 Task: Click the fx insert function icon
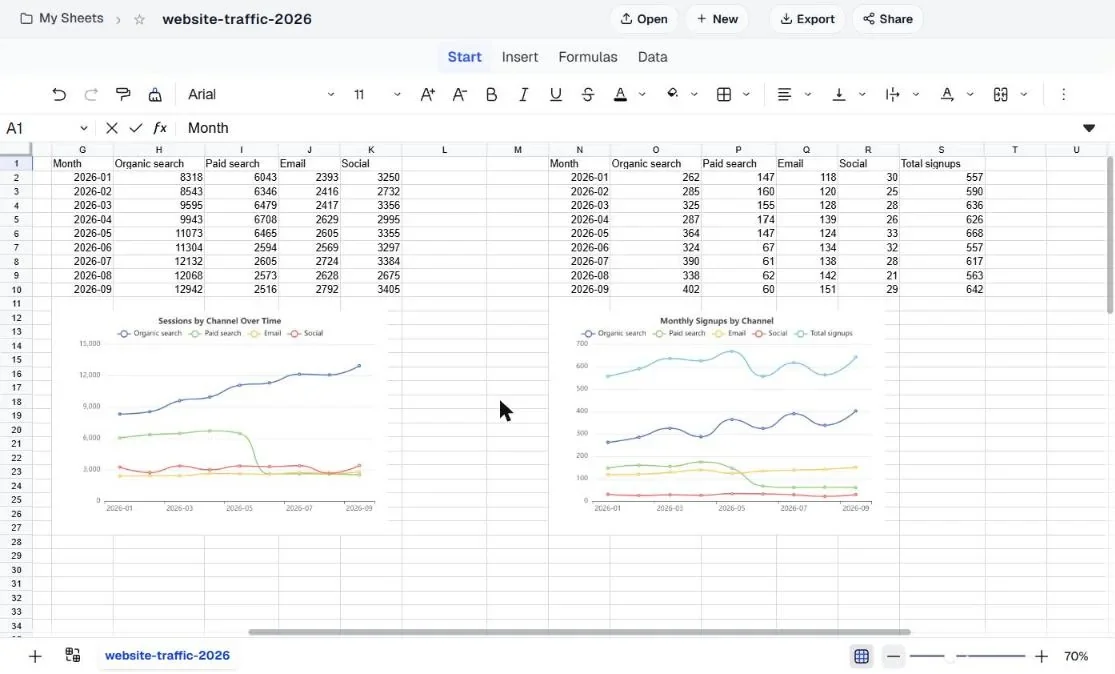tap(160, 128)
